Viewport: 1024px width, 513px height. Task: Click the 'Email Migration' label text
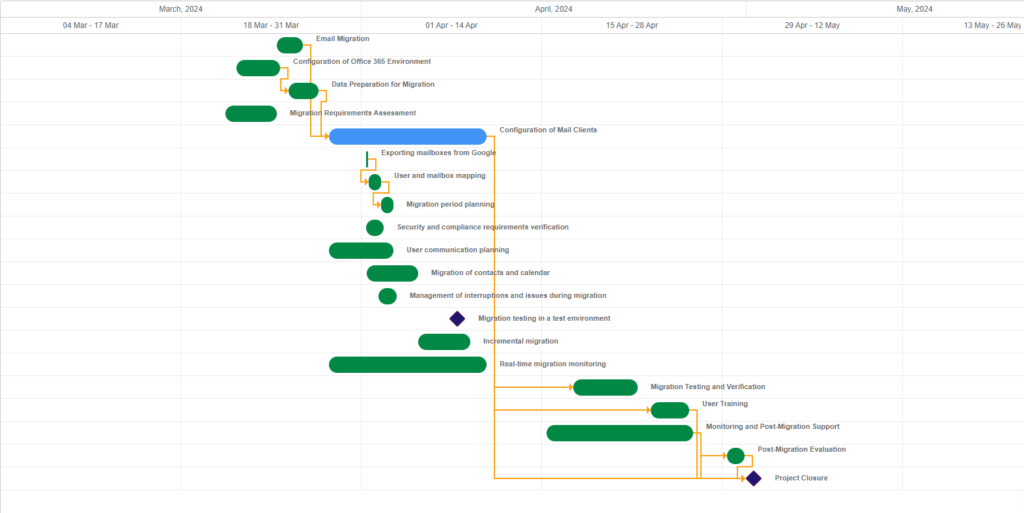(343, 39)
